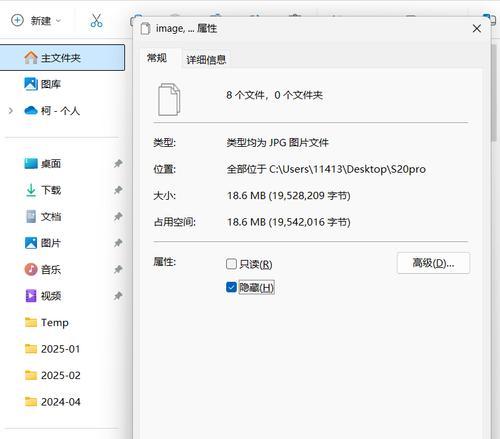Go to 下载 downloads folder
500x439 pixels.
pos(43,190)
